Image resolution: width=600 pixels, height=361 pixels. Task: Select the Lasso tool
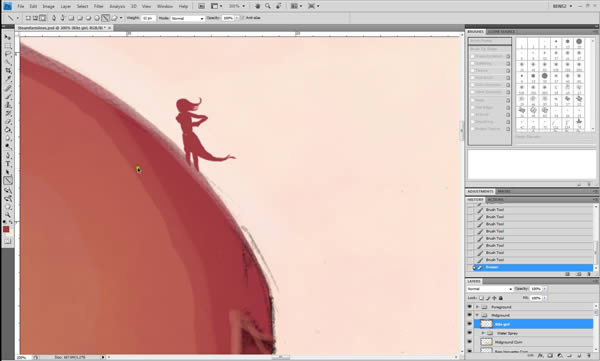tap(8, 54)
